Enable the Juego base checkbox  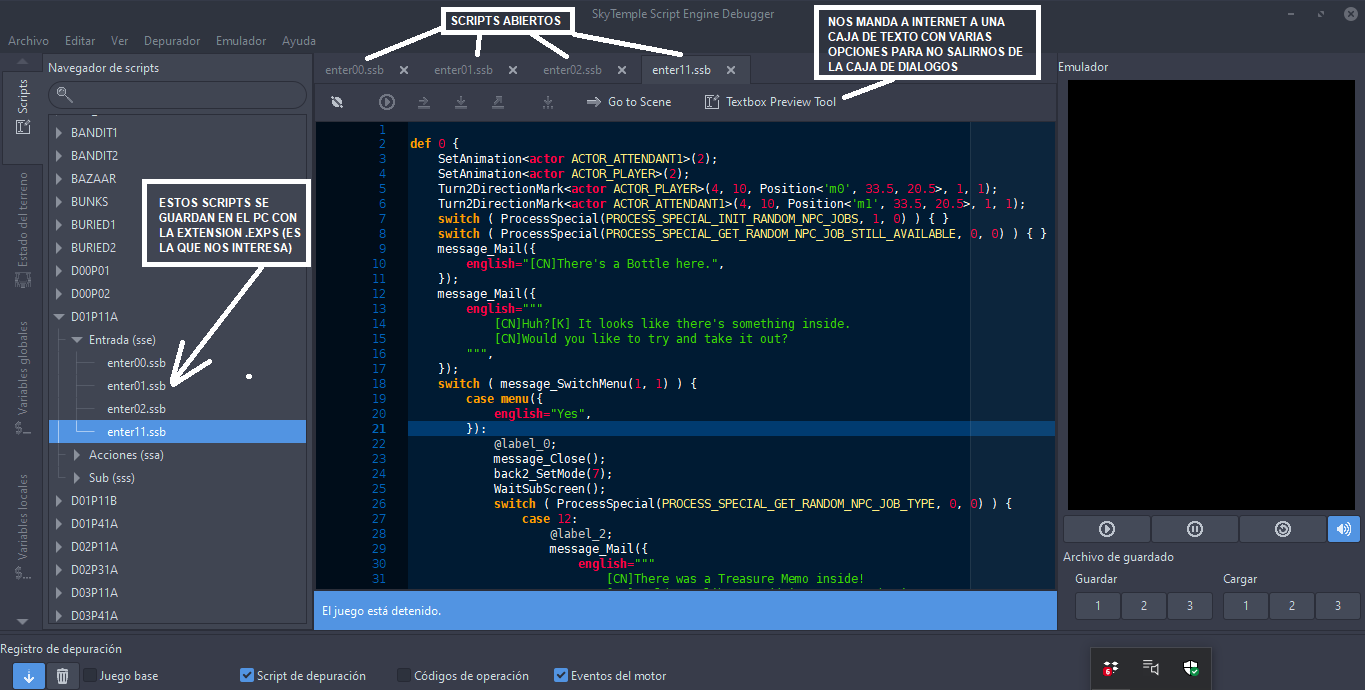click(90, 676)
